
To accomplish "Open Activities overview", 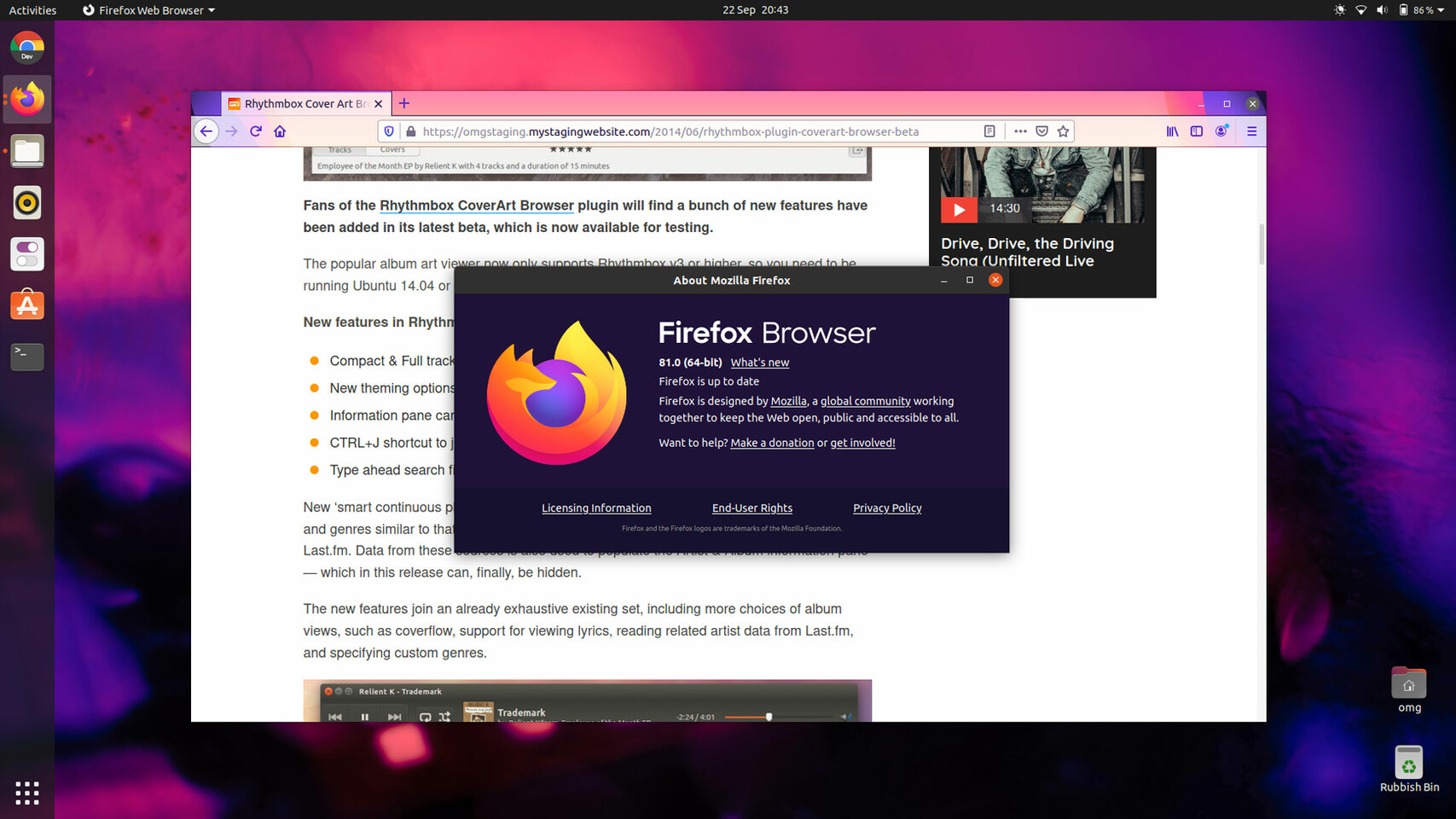I will point(32,10).
